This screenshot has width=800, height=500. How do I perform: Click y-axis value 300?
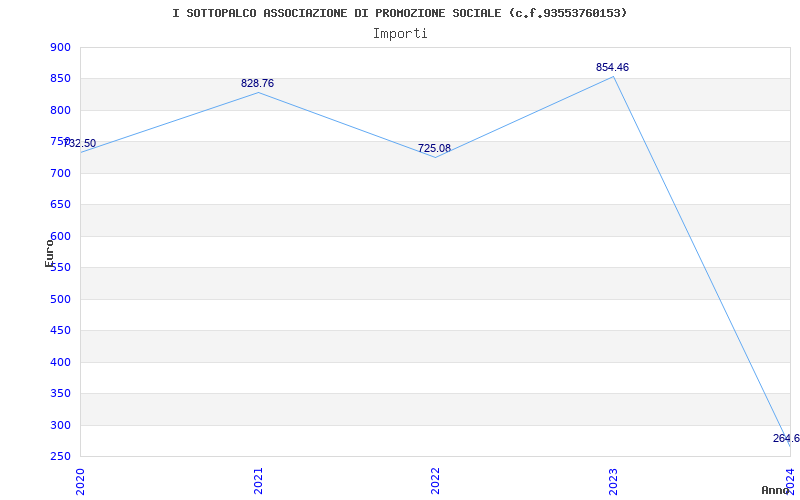pos(61,425)
